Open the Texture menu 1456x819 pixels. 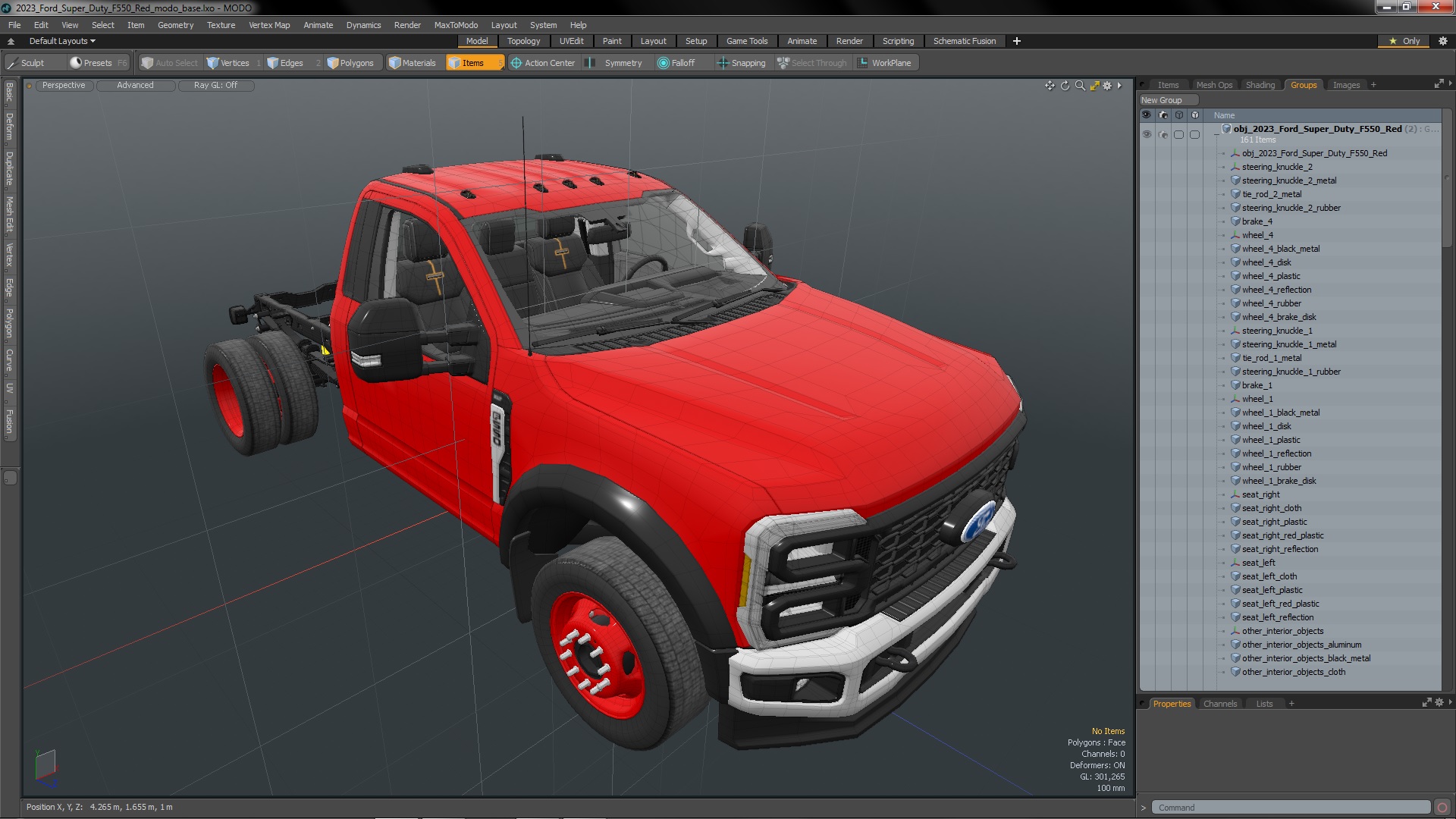click(221, 25)
